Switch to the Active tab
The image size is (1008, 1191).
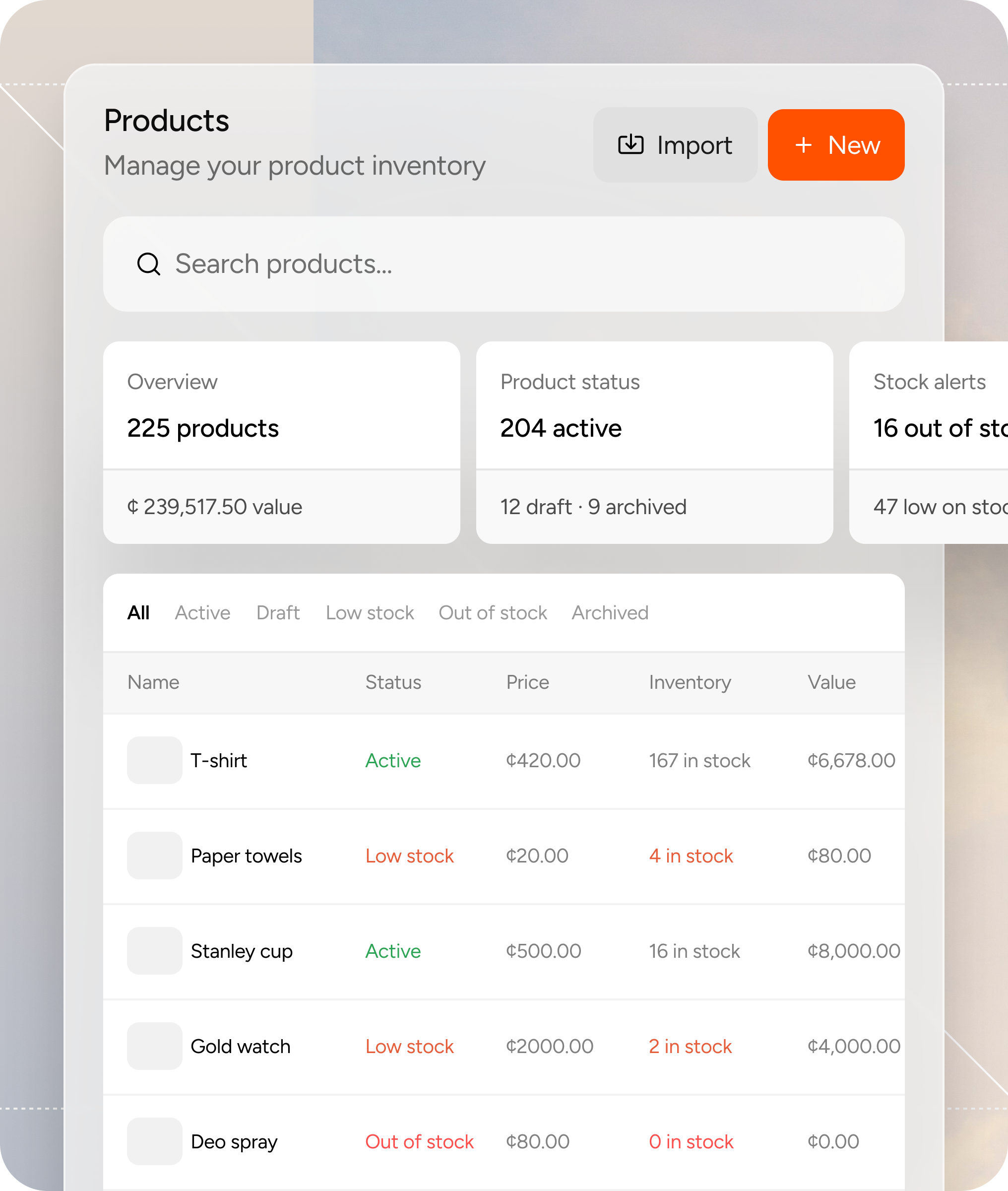click(x=202, y=613)
